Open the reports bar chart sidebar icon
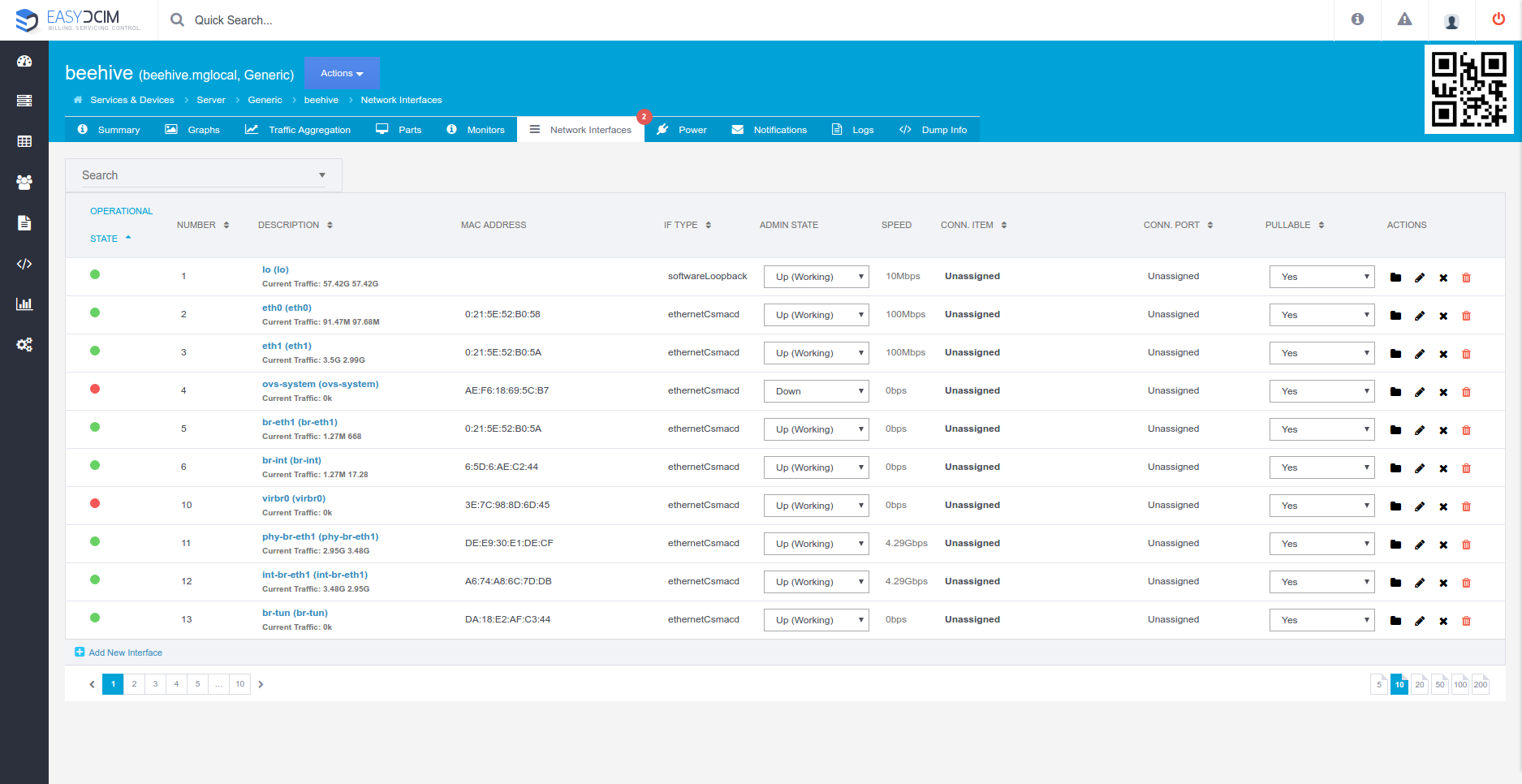The image size is (1522, 784). point(24,304)
